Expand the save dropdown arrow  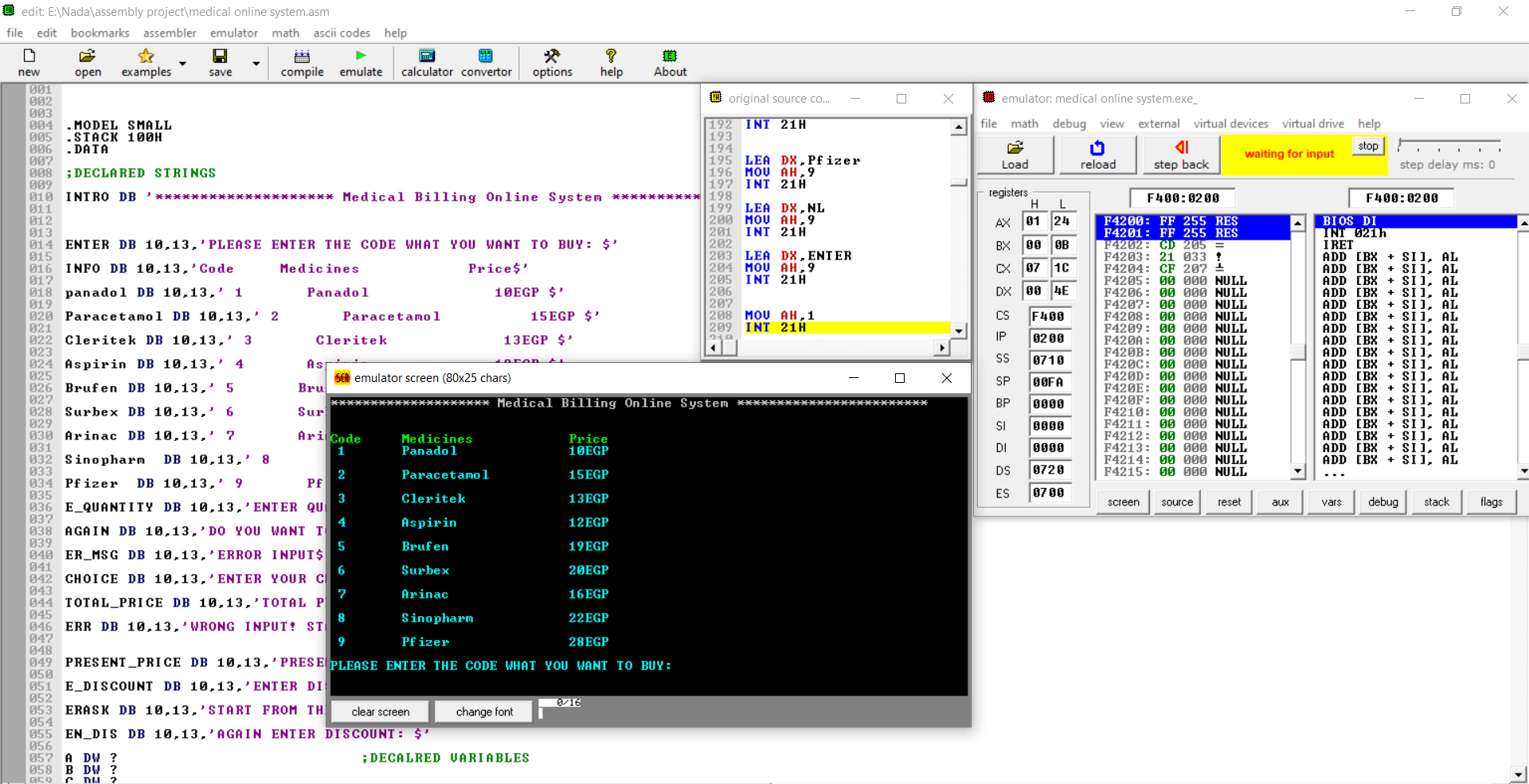click(256, 64)
